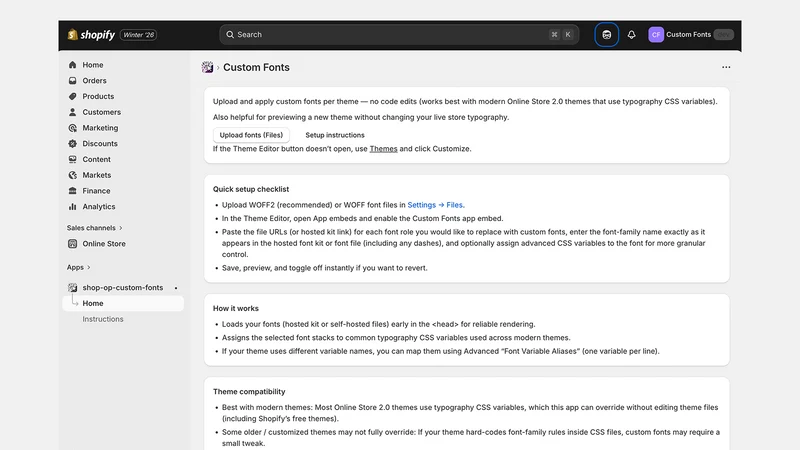The width and height of the screenshot is (800, 450).
Task: Open the Custom Fonts account menu
Action: pos(691,35)
